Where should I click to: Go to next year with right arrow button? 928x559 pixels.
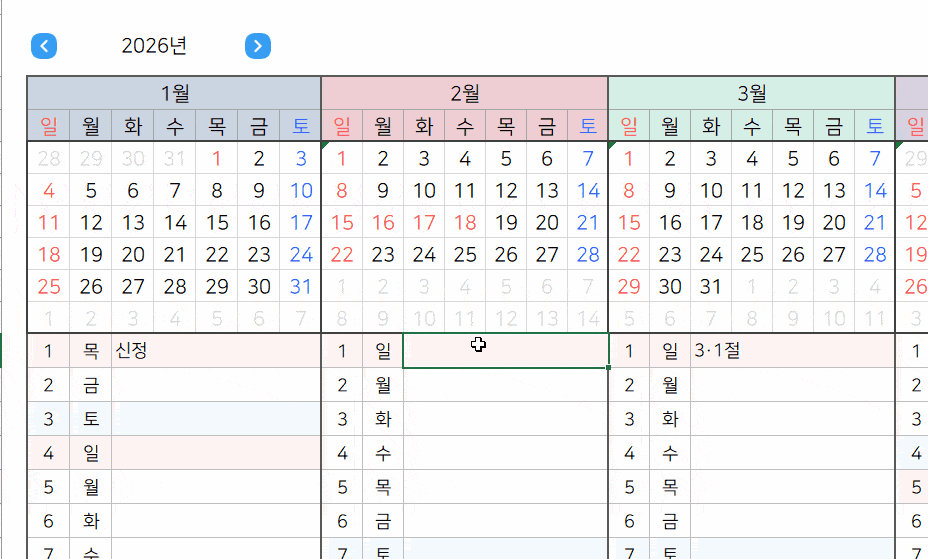pyautogui.click(x=258, y=46)
